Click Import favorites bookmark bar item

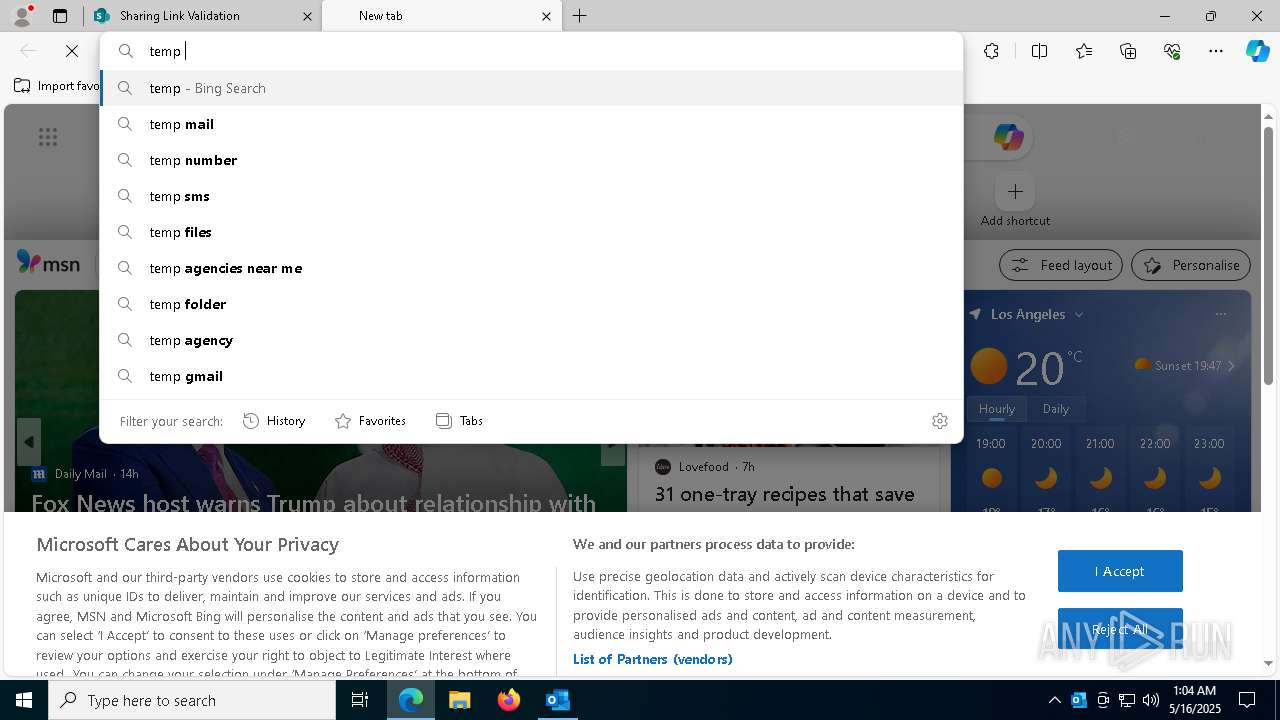click(57, 86)
